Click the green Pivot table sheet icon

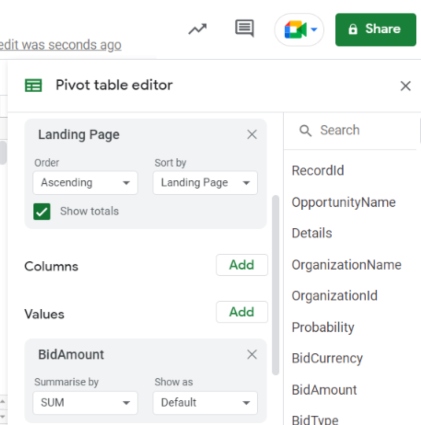[x=33, y=85]
